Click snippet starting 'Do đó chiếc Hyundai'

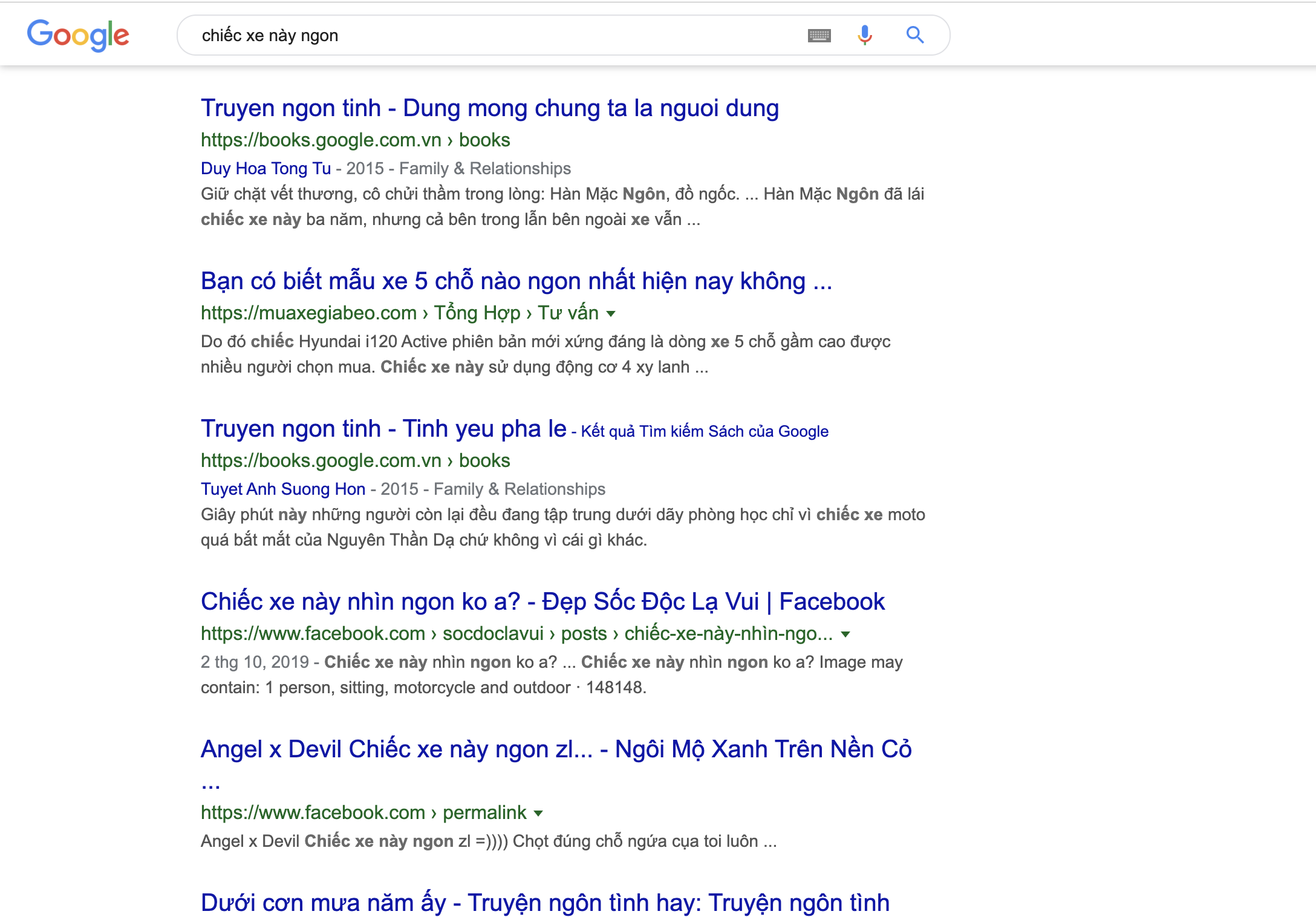(x=546, y=354)
